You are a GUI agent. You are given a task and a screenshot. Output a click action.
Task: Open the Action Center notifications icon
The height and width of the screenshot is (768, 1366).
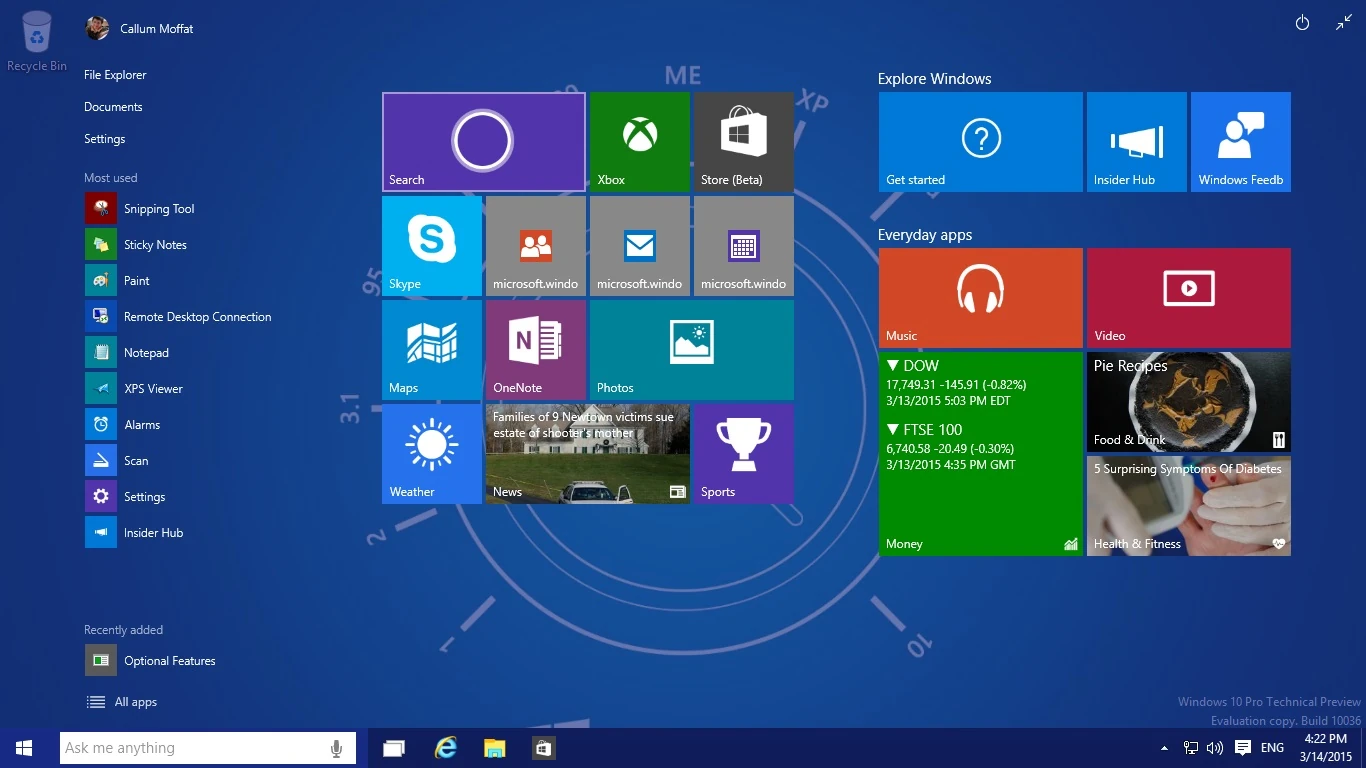(x=1243, y=748)
